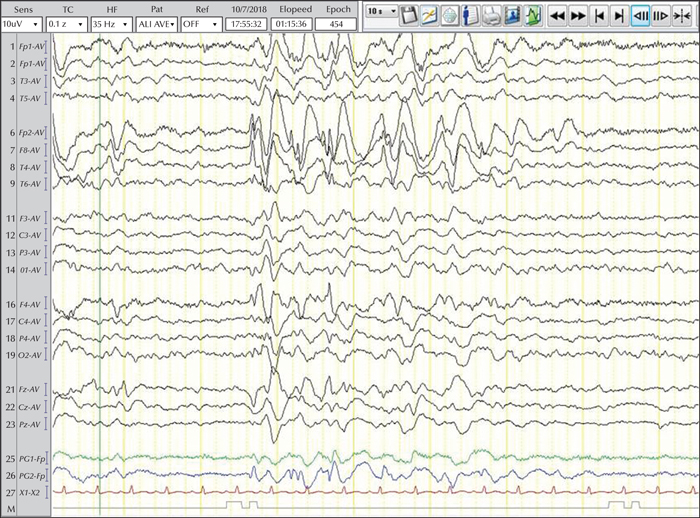This screenshot has width=700, height=518.
Task: Click the date 10/7/2018 label
Action: click(249, 9)
